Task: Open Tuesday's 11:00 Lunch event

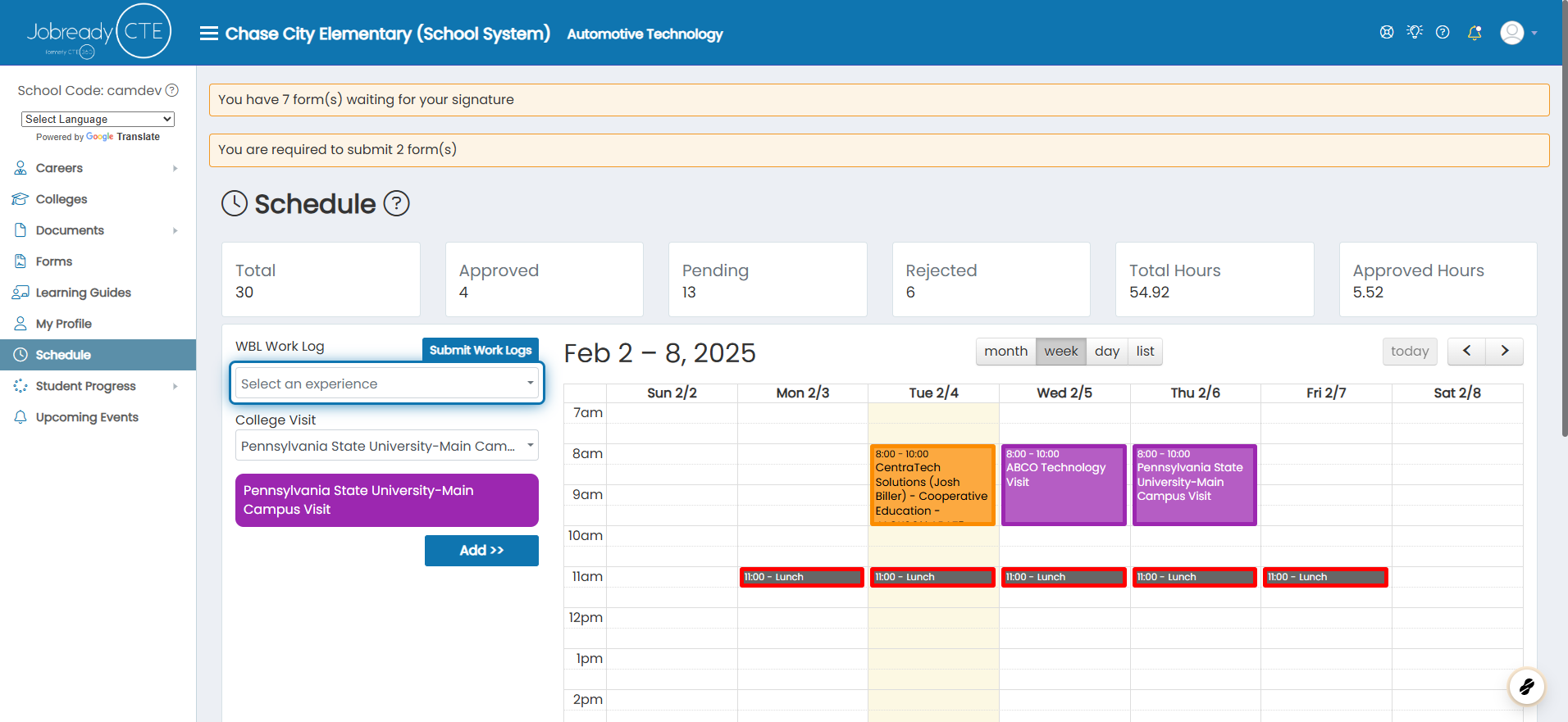Action: tap(932, 577)
